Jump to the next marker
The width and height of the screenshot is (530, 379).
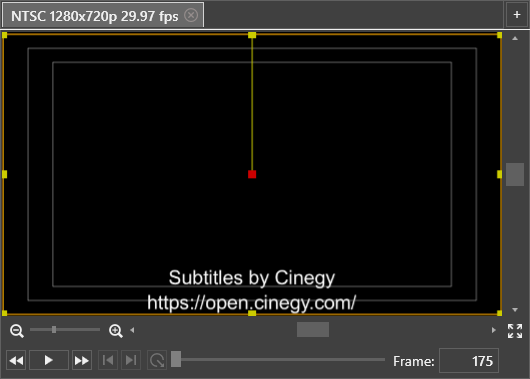pyautogui.click(x=131, y=360)
